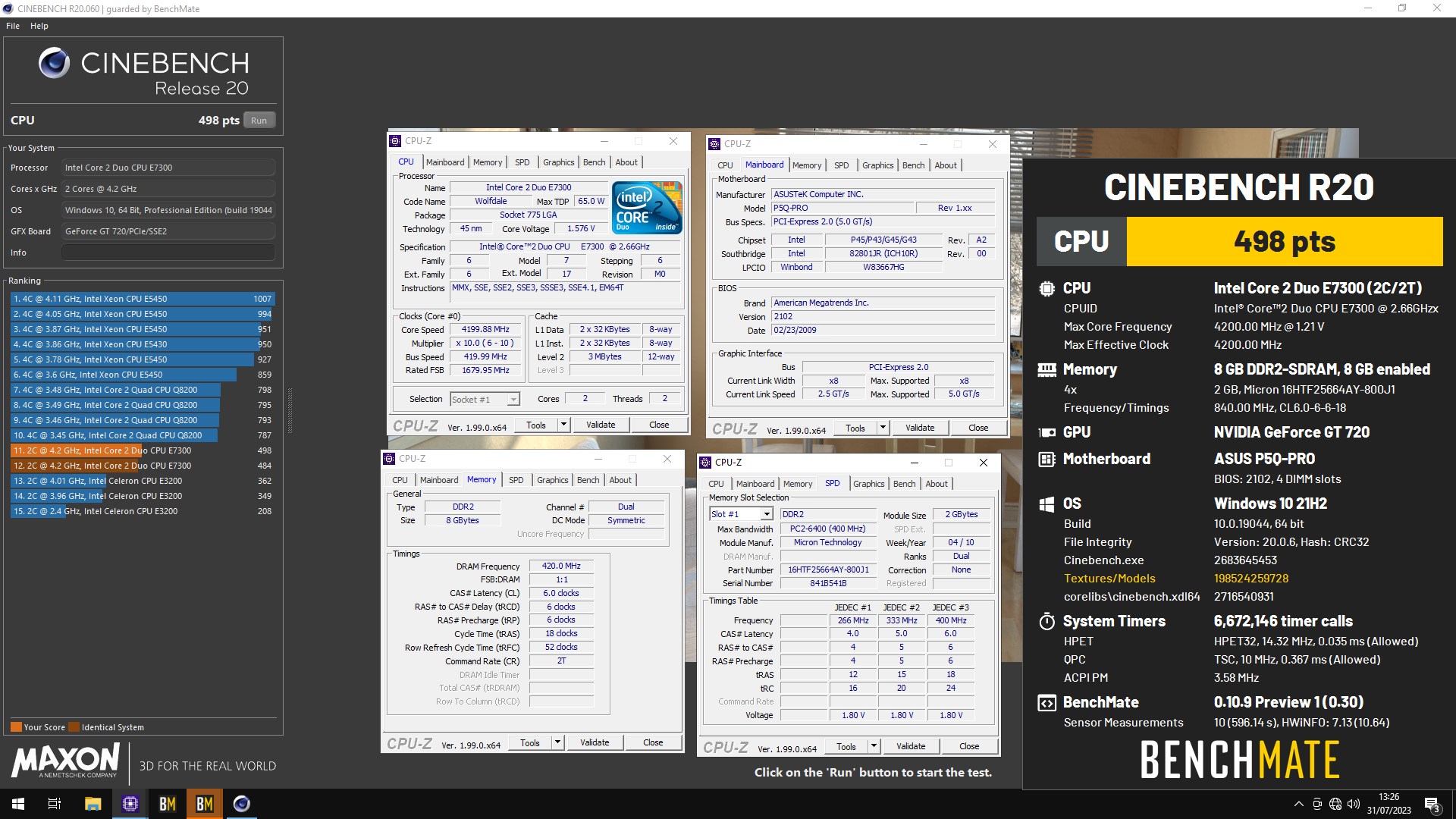Click the Windows OS icon in BenchMate panel

[1046, 504]
